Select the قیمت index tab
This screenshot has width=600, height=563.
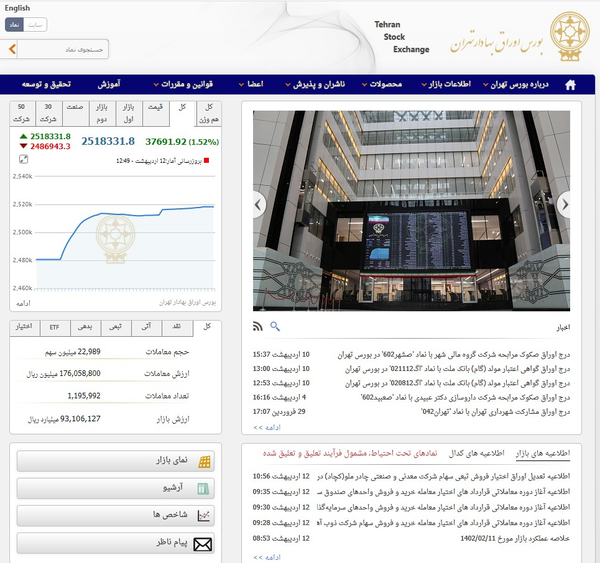tap(155, 113)
